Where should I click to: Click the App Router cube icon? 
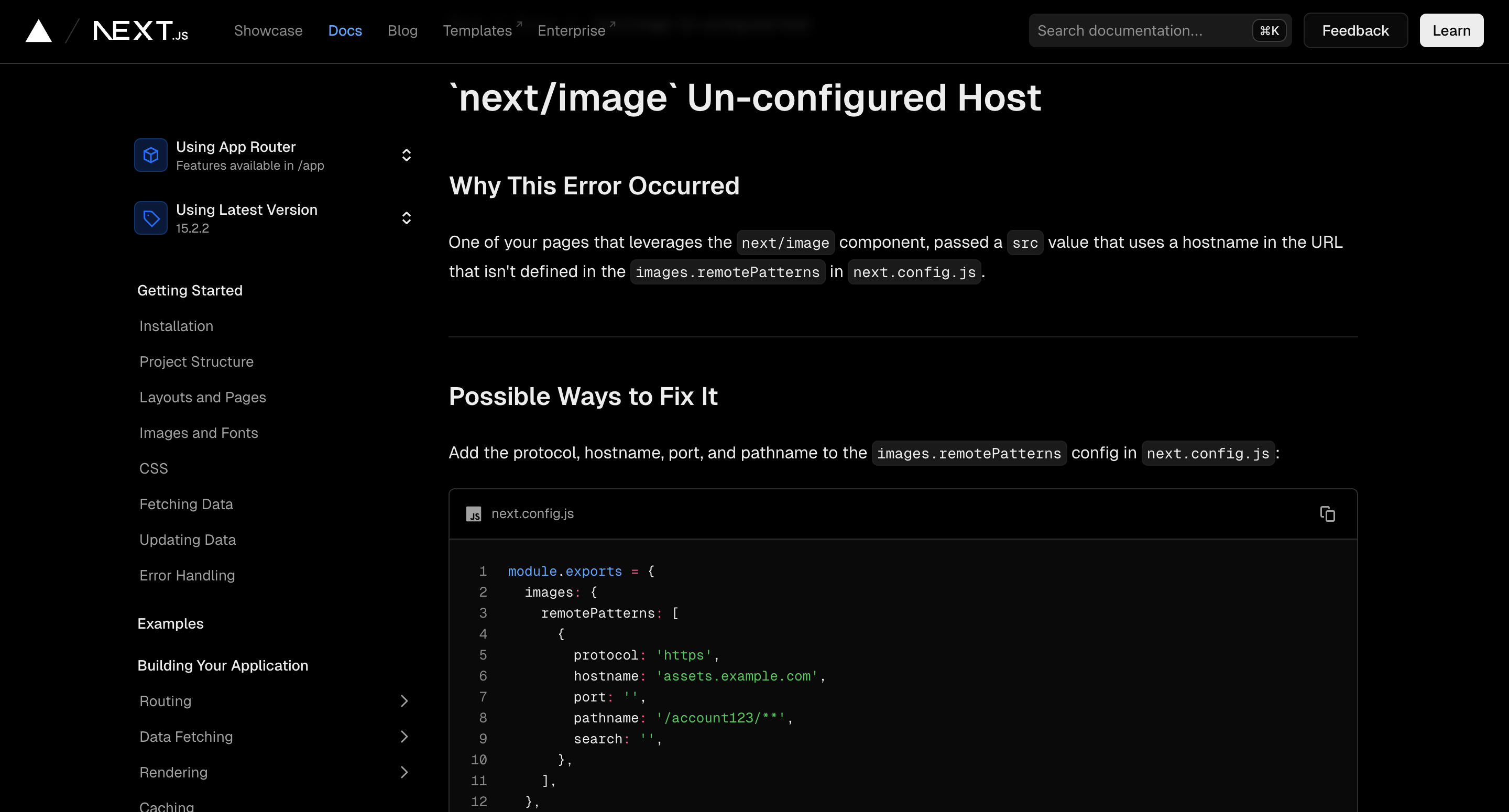point(151,155)
